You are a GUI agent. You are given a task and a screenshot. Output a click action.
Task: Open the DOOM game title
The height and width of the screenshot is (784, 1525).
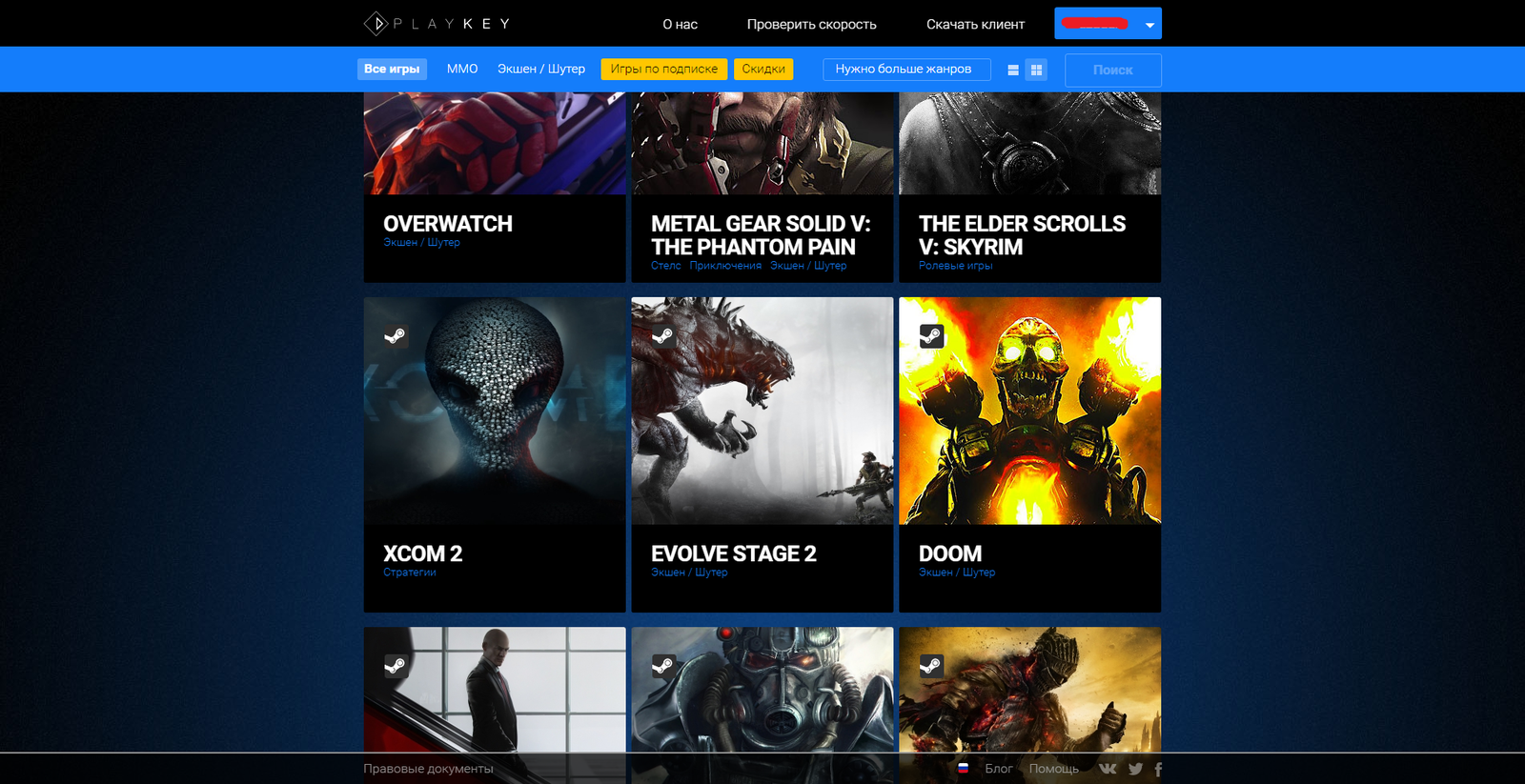click(x=950, y=553)
